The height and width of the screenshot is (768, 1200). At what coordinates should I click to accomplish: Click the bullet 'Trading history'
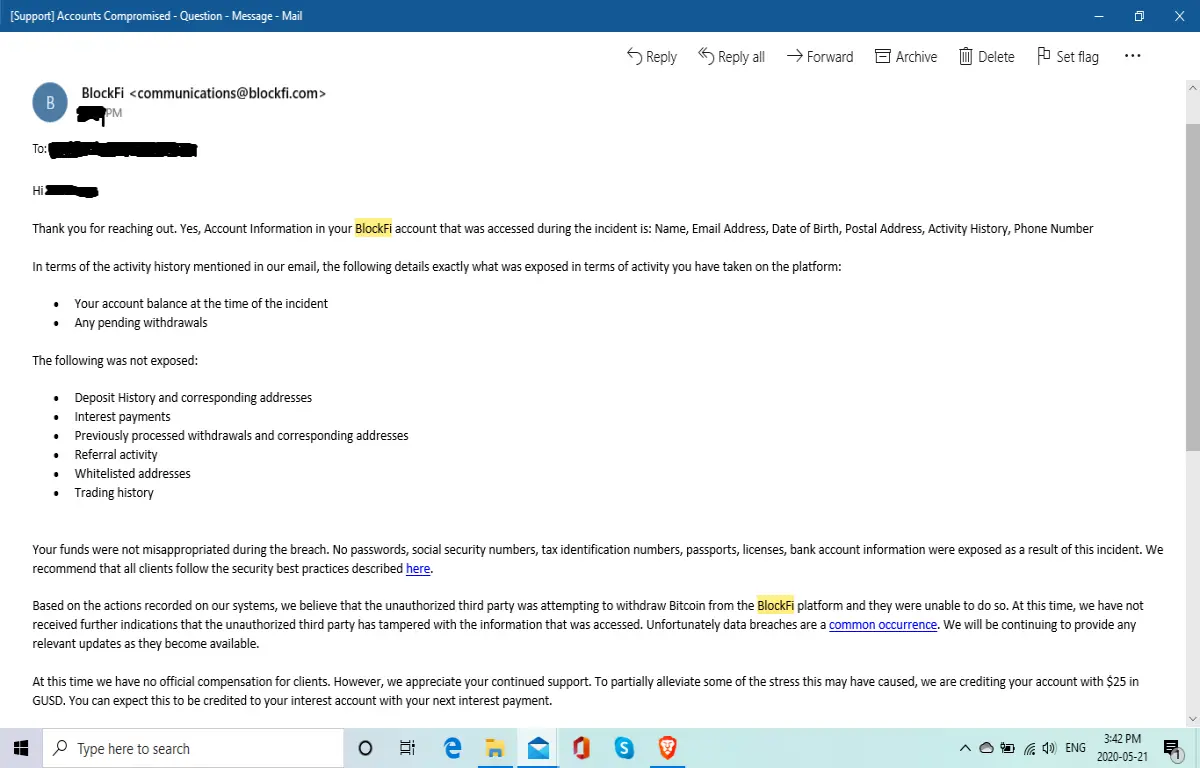pyautogui.click(x=114, y=492)
